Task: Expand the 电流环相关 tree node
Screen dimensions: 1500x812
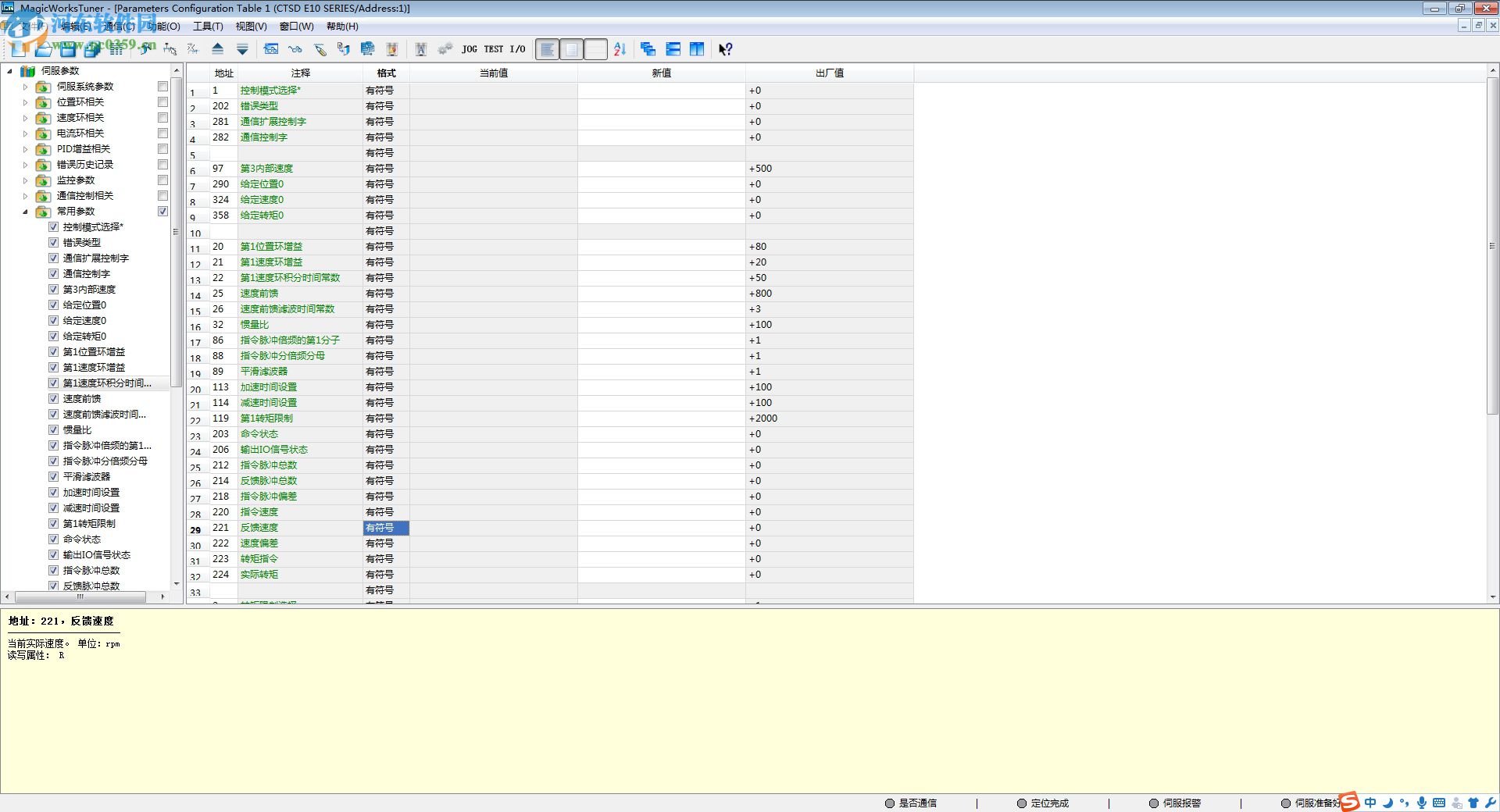Action: pyautogui.click(x=25, y=134)
